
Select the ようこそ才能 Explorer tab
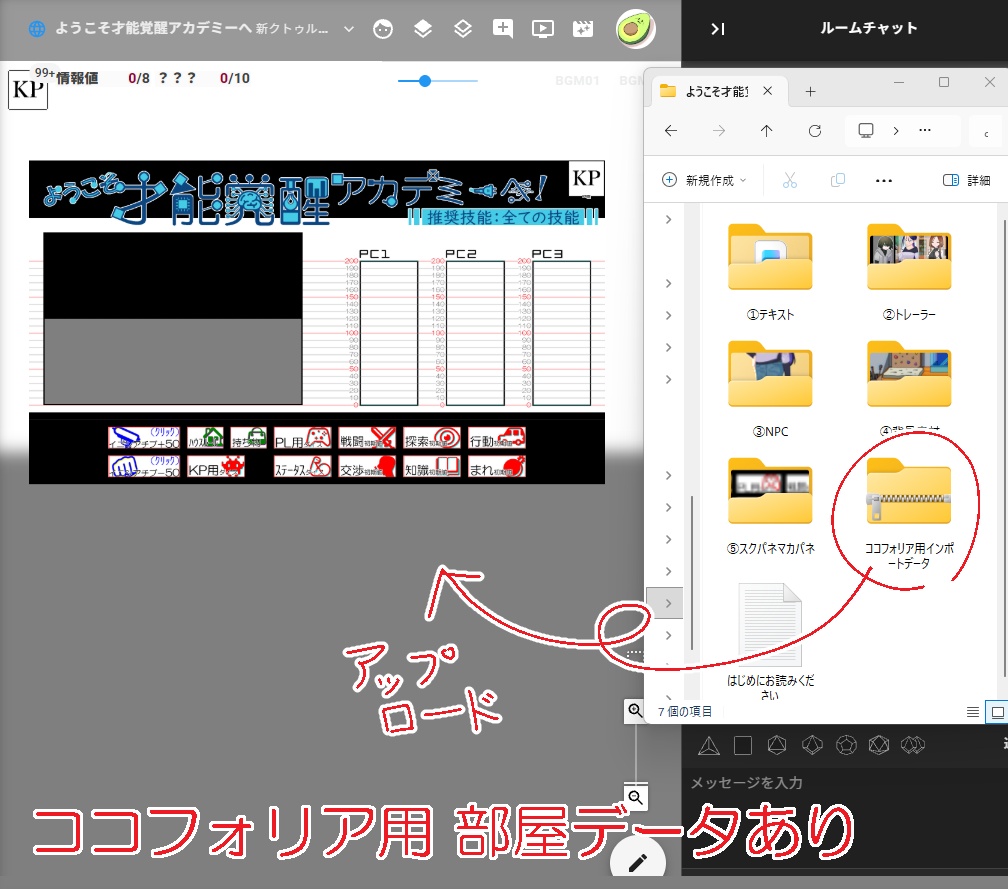tap(716, 91)
